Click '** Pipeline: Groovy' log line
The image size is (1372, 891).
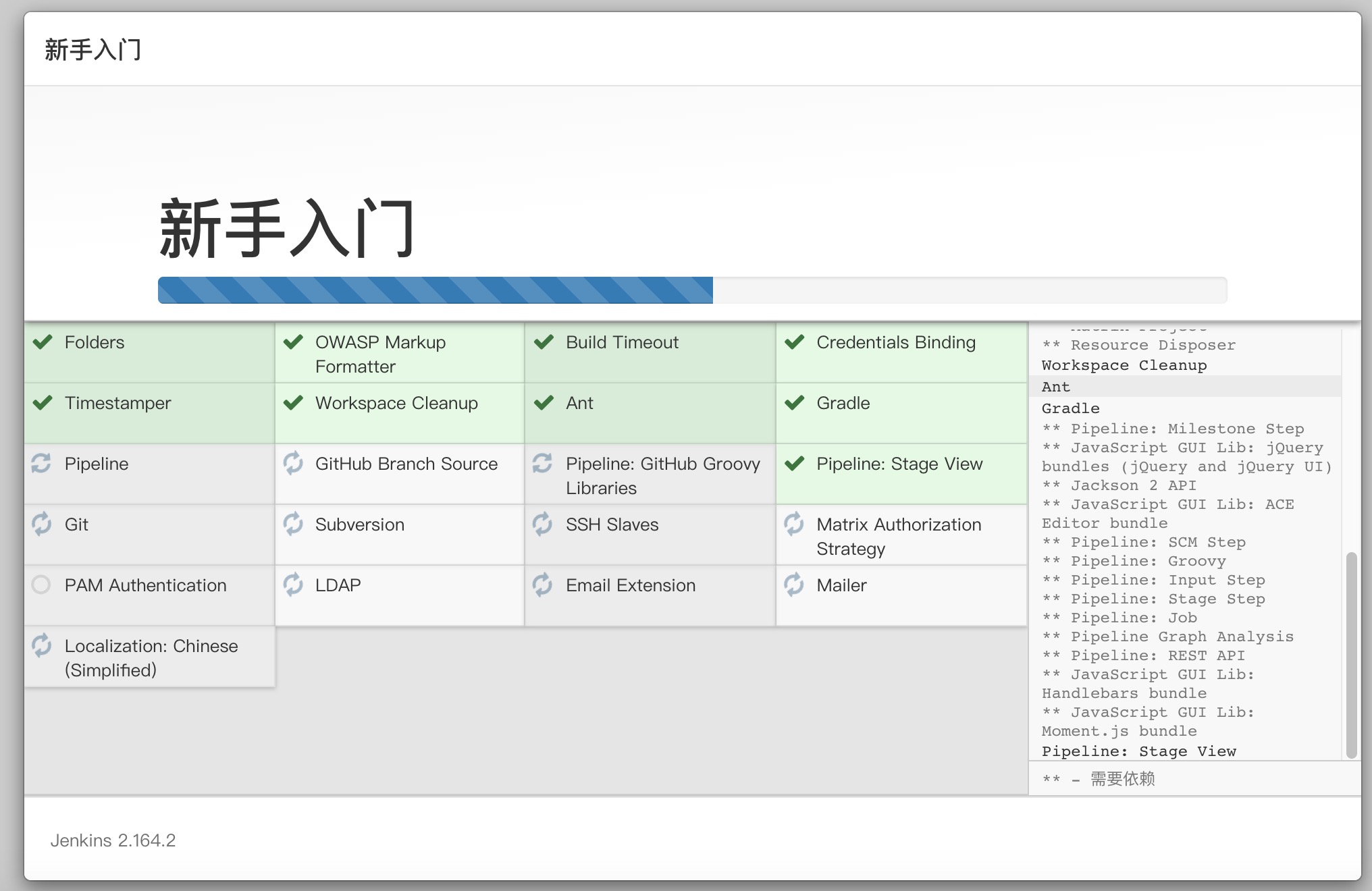[x=1134, y=561]
